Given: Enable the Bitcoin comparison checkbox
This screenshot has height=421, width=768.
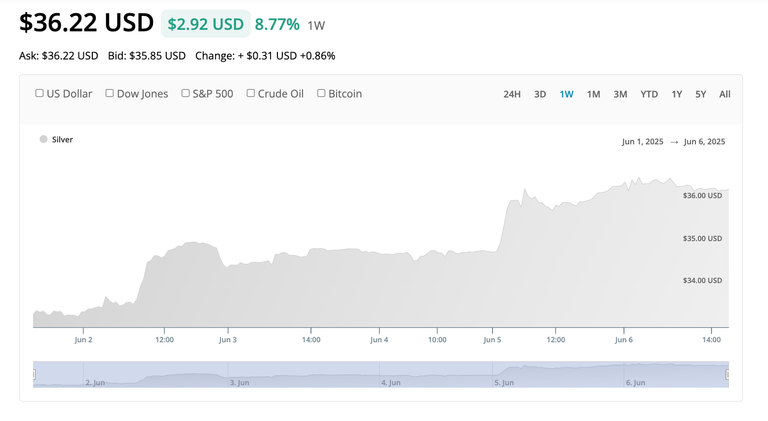Looking at the screenshot, I should point(321,93).
